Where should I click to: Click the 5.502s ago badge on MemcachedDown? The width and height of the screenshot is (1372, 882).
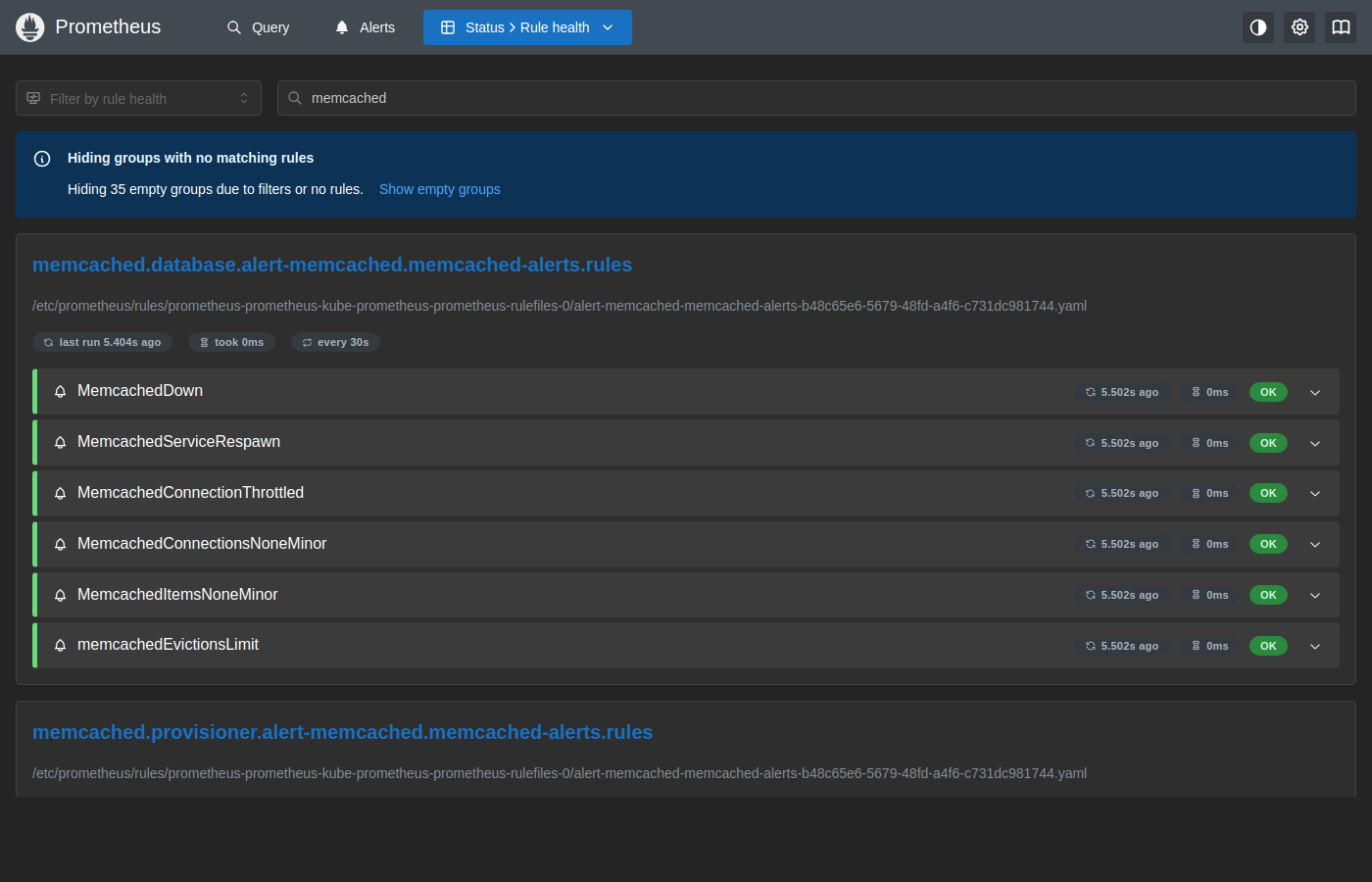tap(1122, 392)
